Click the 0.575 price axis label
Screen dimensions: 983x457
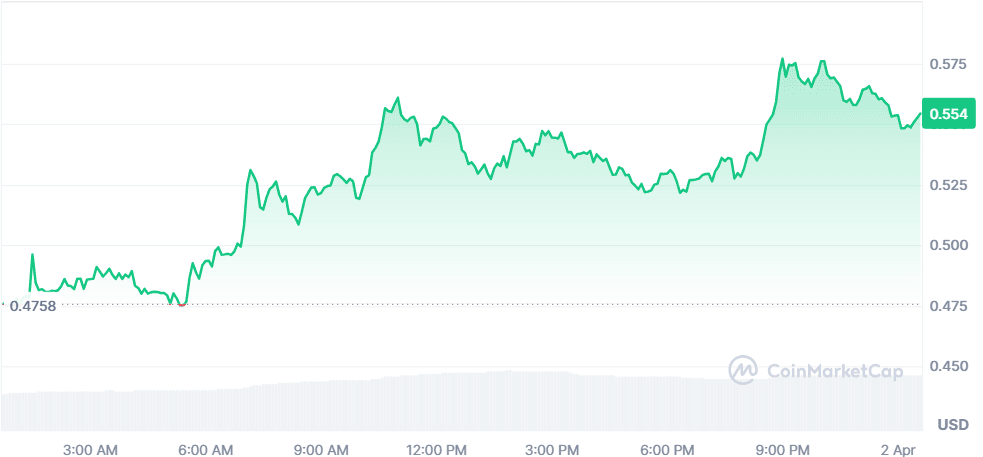coord(947,65)
